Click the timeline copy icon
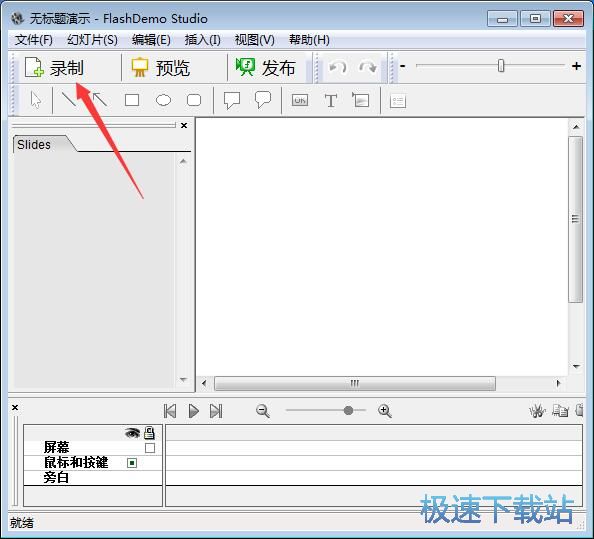The height and width of the screenshot is (539, 594). tap(560, 411)
